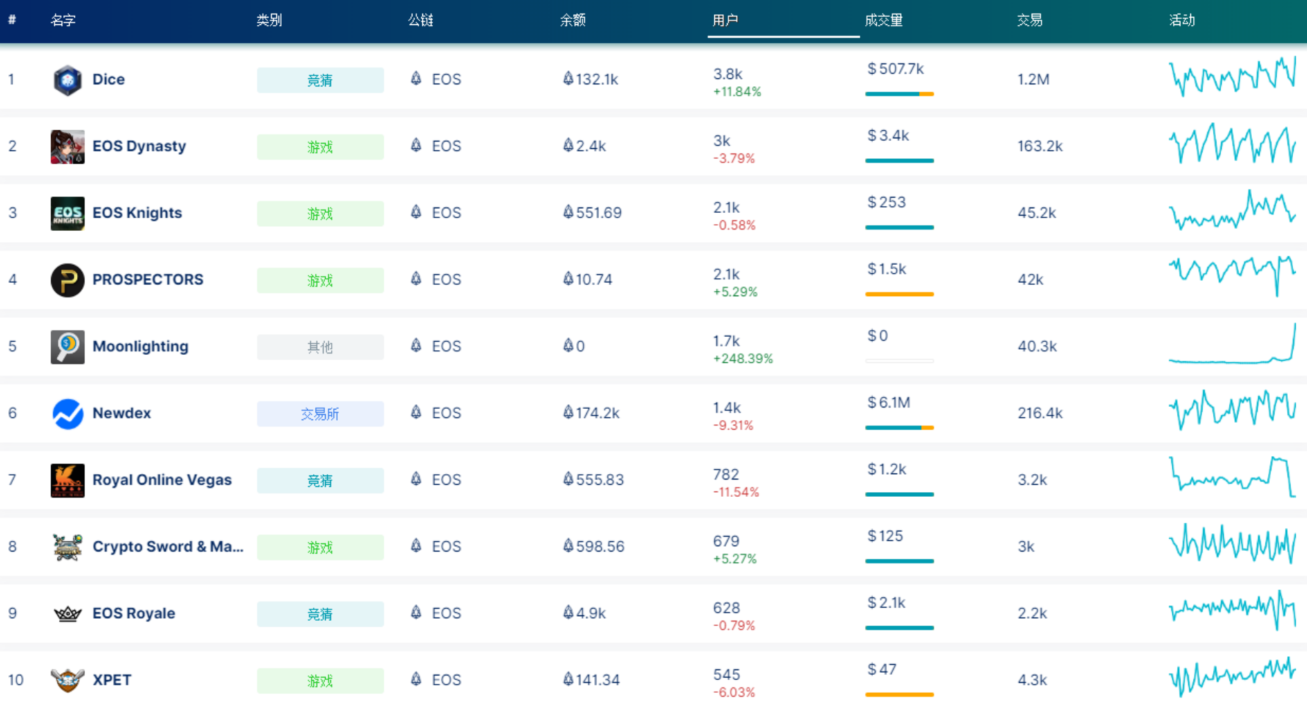Click the 1.2M transactions value
This screenshot has height=720, width=1307.
pos(1033,79)
